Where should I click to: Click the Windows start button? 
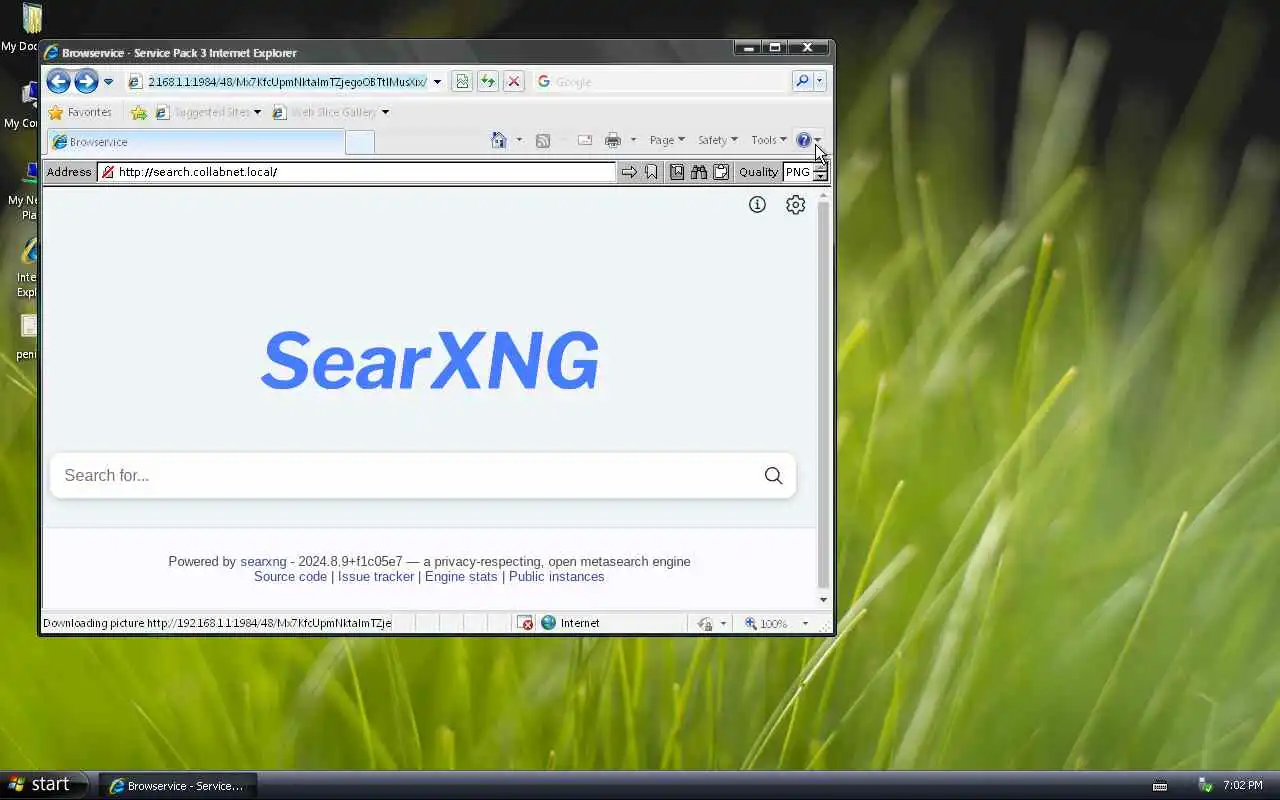click(43, 785)
